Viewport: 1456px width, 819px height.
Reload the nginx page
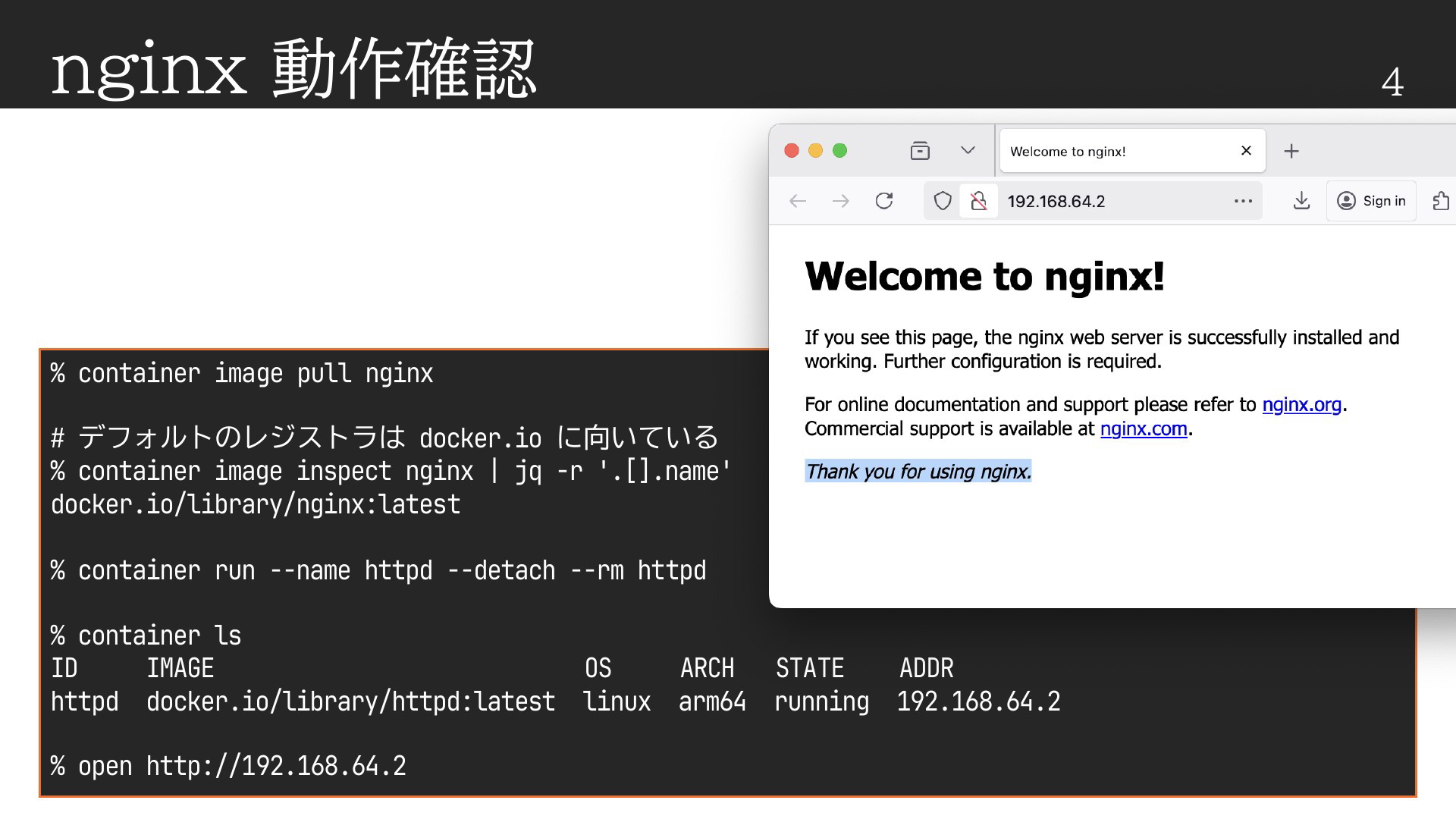884,201
